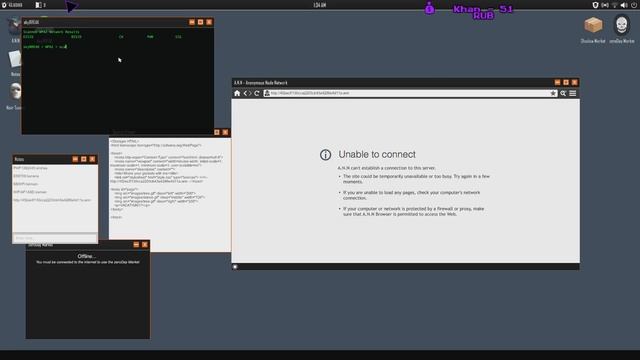Image resolution: width=640 pixels, height=360 pixels.
Task: Click the info circle icon beside 'Unable to connect'
Action: pos(325,155)
